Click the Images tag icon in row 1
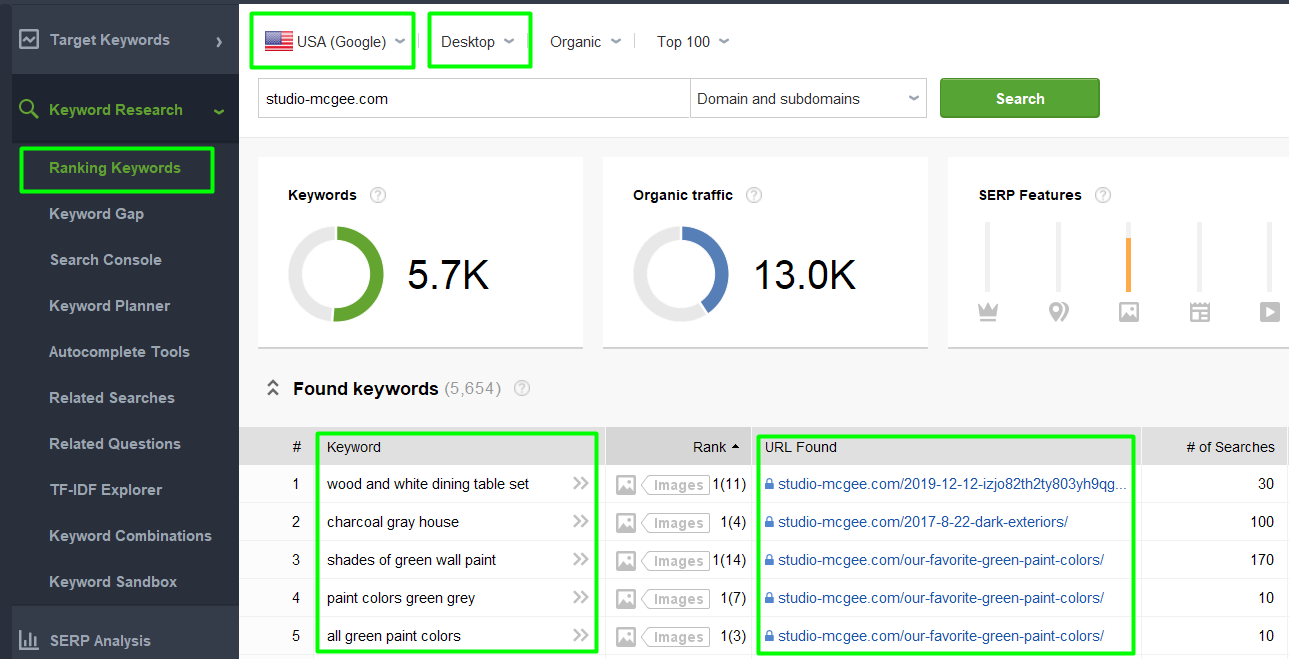Image resolution: width=1289 pixels, height=659 pixels. [675, 485]
